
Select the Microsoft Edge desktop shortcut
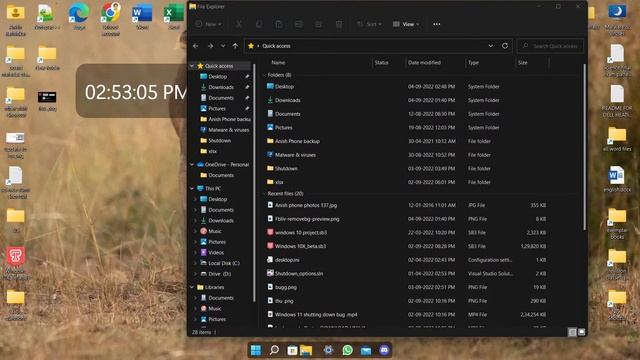click(79, 17)
